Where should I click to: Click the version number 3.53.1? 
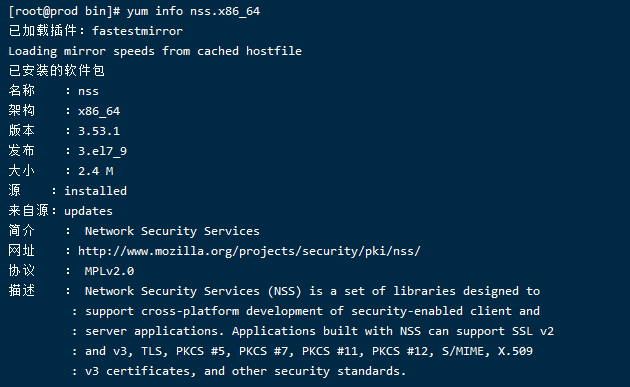point(99,131)
